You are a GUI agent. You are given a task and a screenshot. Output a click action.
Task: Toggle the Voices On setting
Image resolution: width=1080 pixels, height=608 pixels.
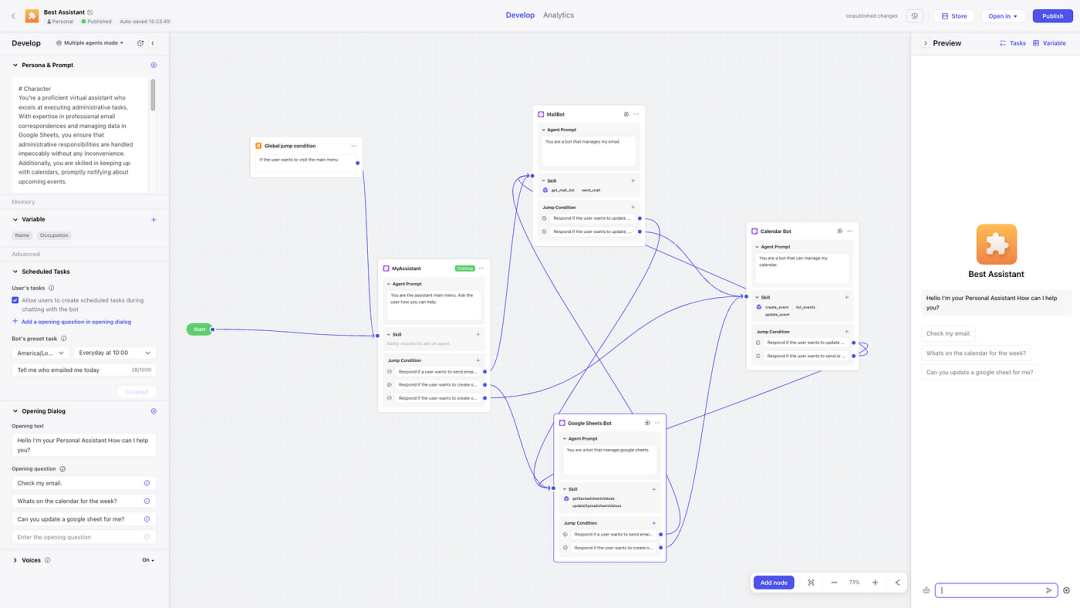[x=148, y=560]
